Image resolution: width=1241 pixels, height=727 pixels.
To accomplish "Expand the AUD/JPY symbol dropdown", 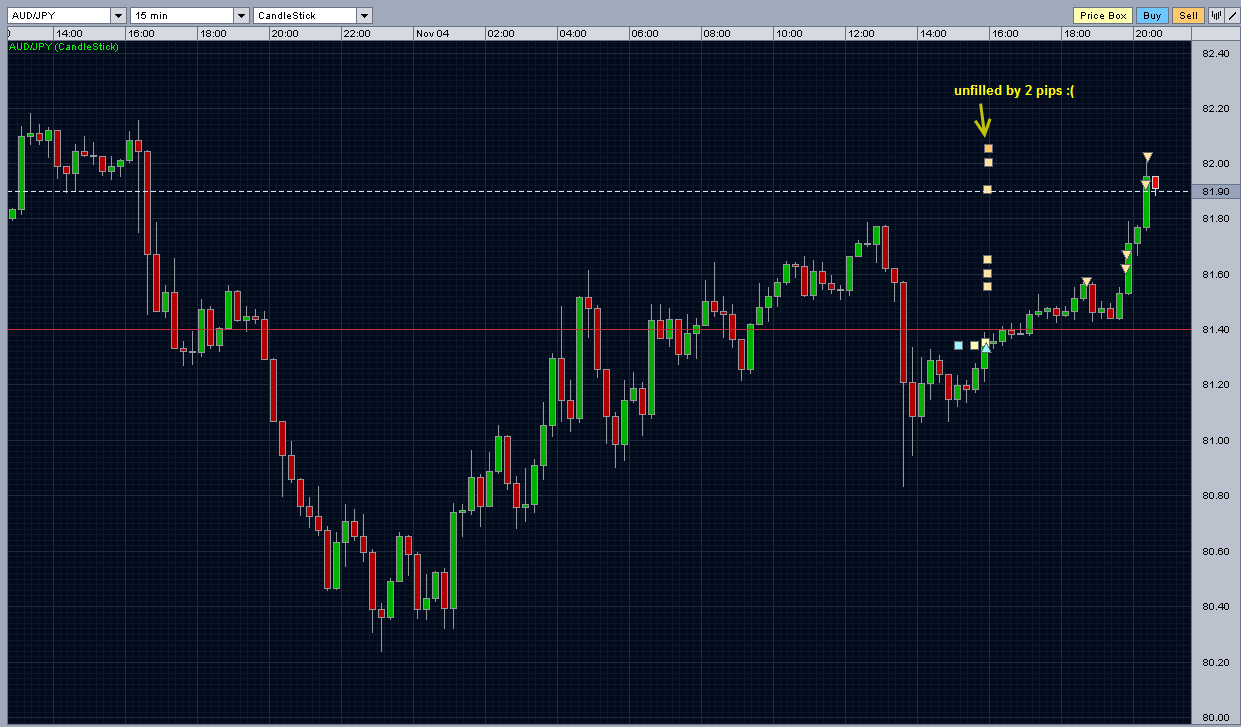I will click(118, 15).
